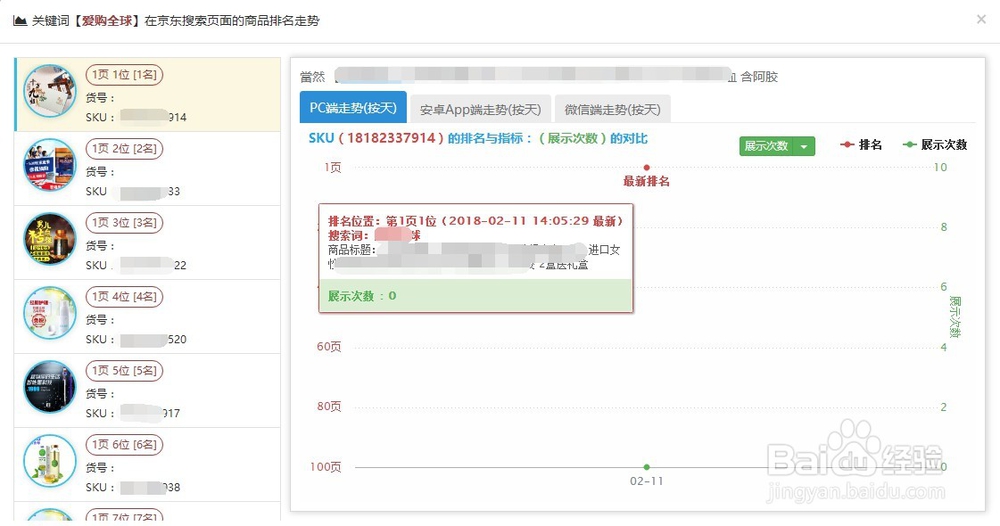Click the 60页 y-axis label
This screenshot has width=1000, height=526.
(328, 347)
